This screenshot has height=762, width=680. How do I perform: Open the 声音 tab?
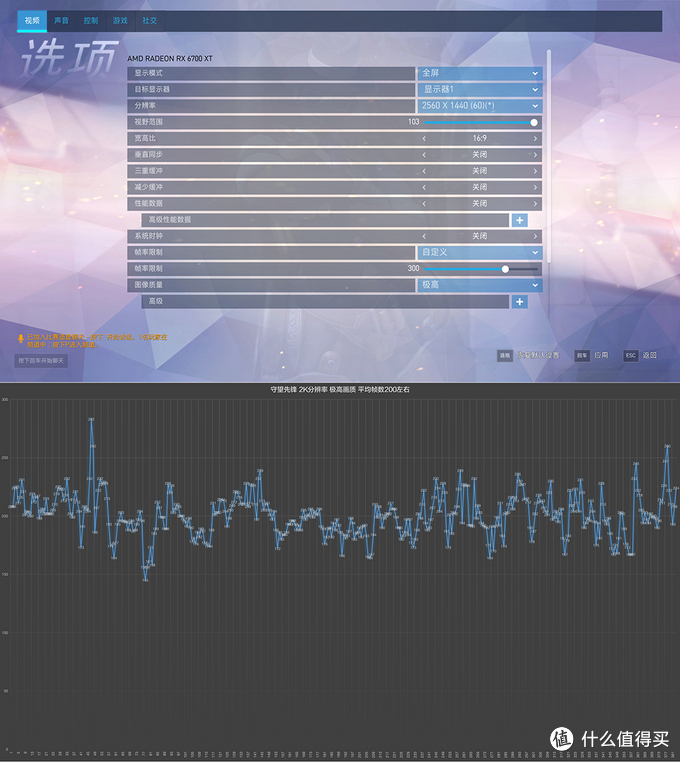61,21
